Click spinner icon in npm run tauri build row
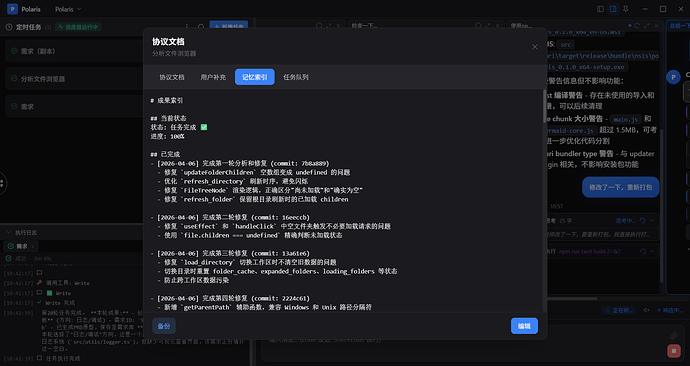This screenshot has height=366, width=690. 643,251
